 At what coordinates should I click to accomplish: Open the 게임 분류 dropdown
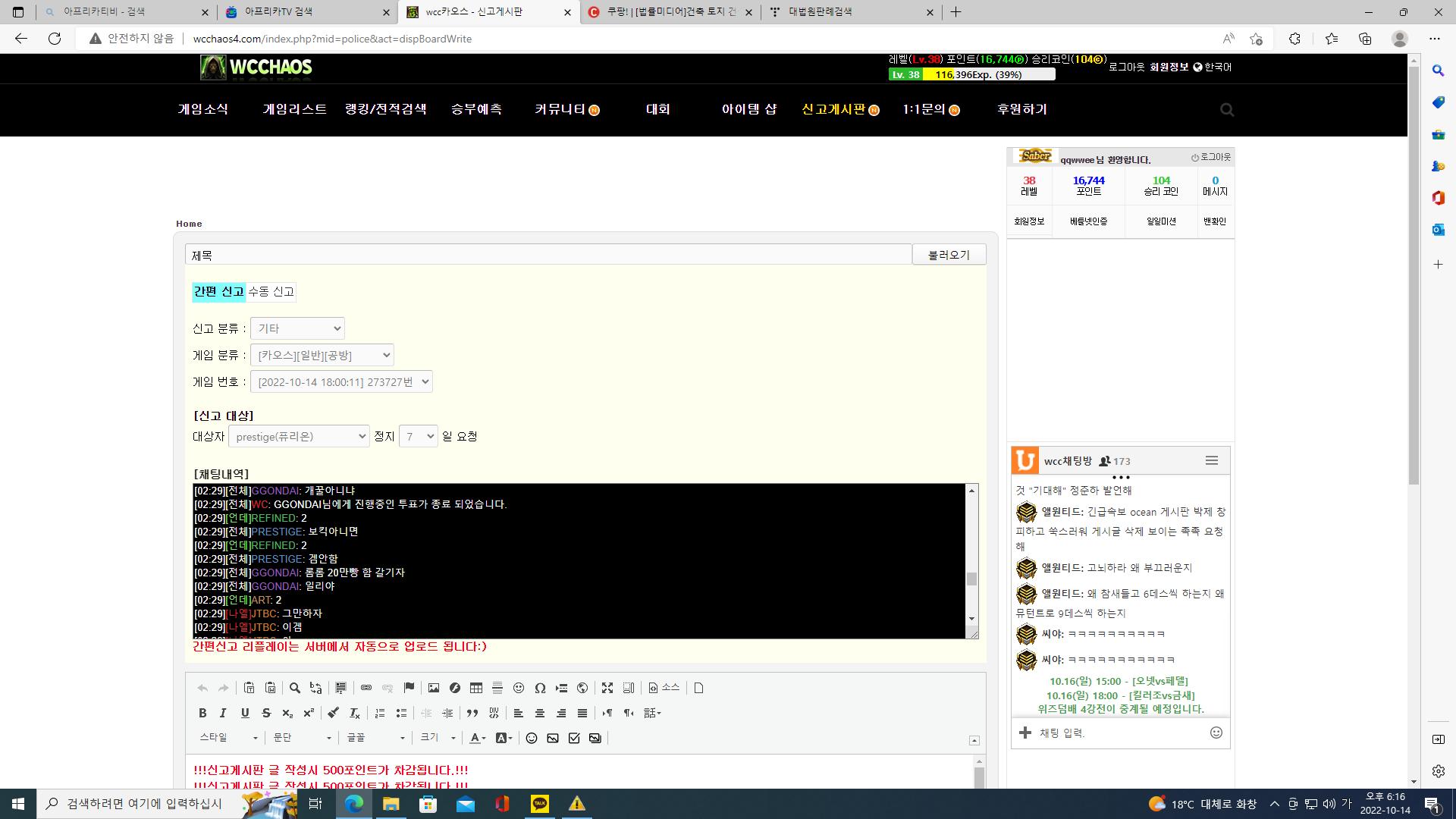322,355
